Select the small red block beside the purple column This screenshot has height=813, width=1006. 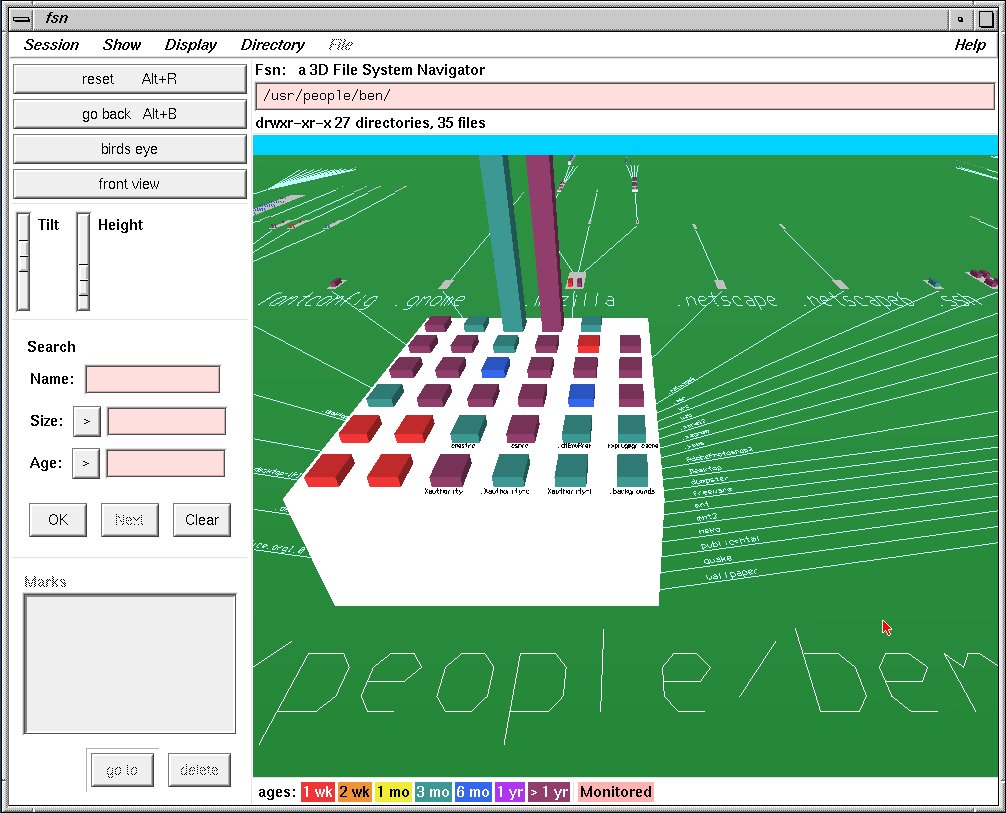[x=588, y=343]
